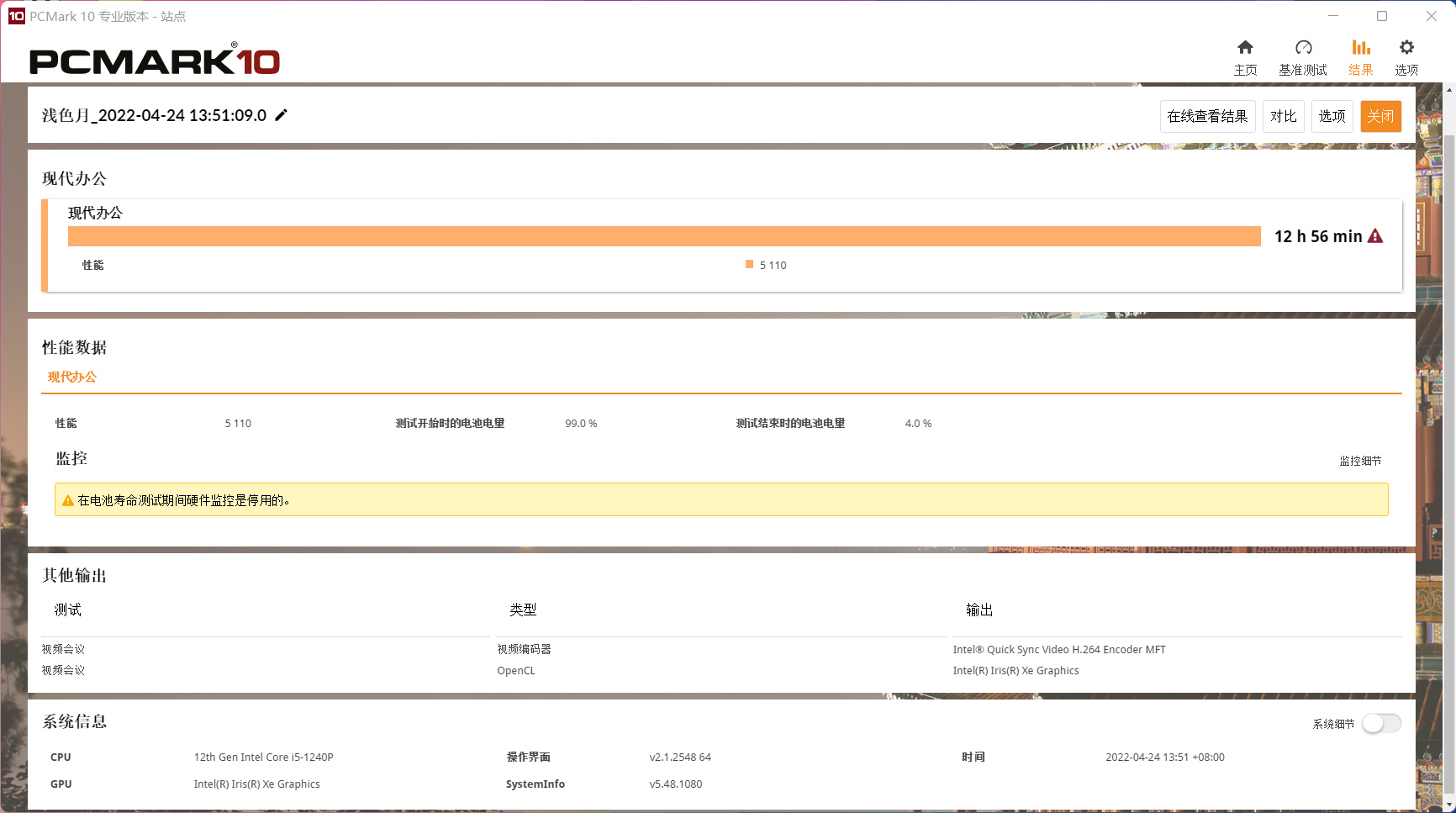Click the orange 现代办公 battery life bar
Screen dimensions: 1456x813
(x=664, y=236)
